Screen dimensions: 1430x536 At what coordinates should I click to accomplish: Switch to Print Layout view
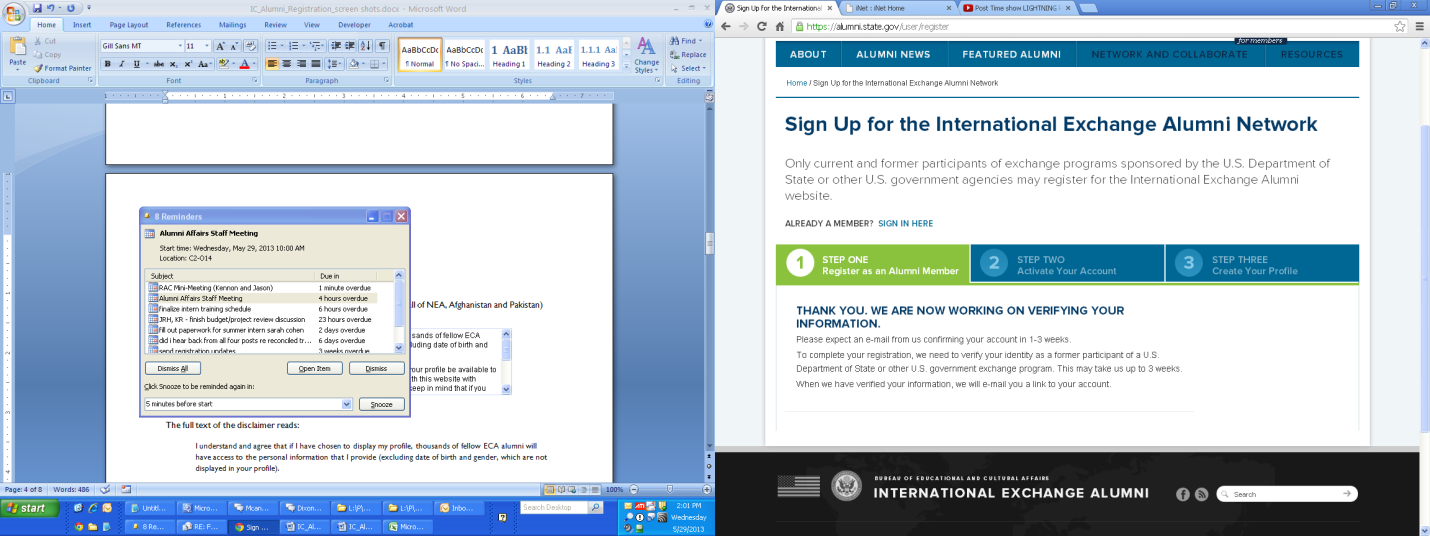550,489
